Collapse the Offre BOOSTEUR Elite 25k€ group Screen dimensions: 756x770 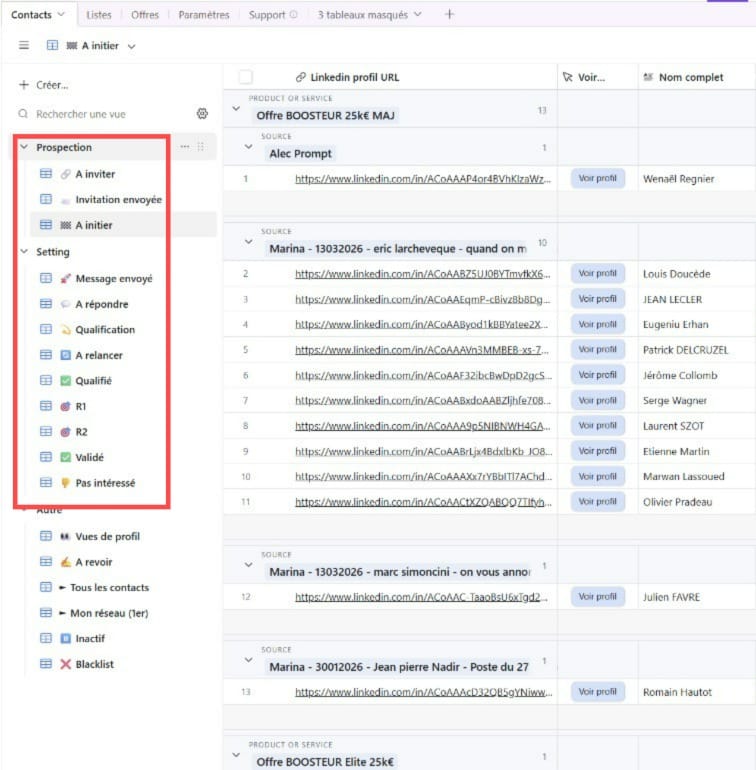click(236, 755)
